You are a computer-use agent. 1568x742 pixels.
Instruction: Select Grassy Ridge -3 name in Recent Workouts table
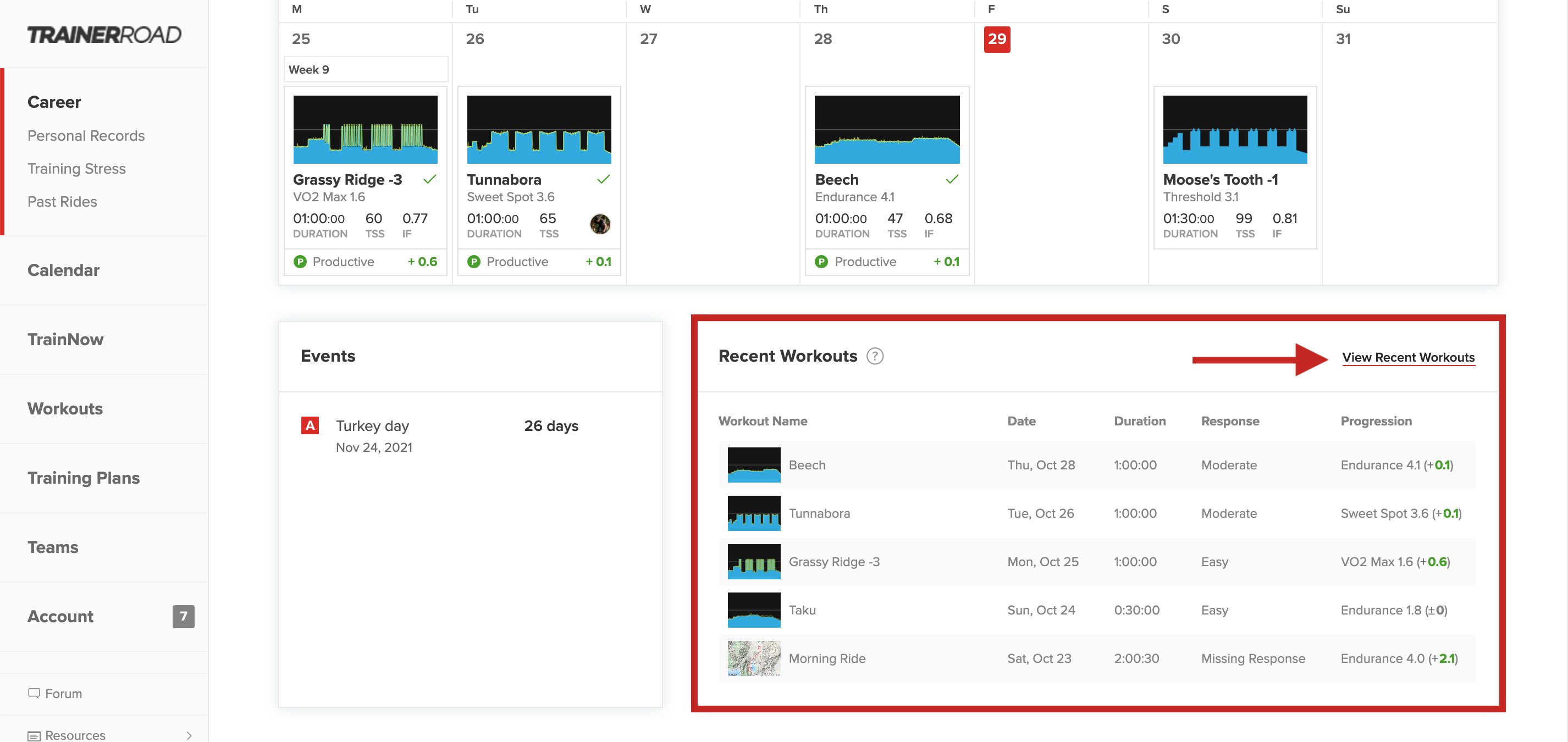(x=834, y=562)
